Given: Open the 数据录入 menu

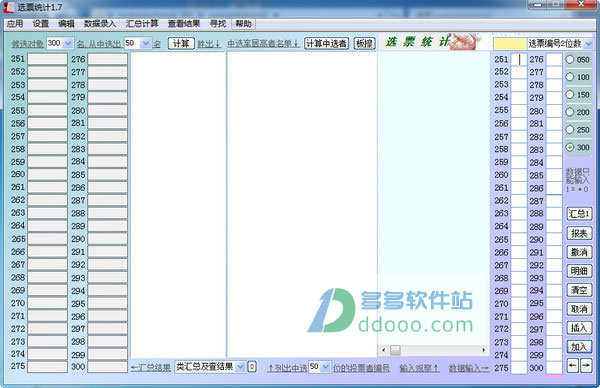Looking at the screenshot, I should click(x=100, y=24).
